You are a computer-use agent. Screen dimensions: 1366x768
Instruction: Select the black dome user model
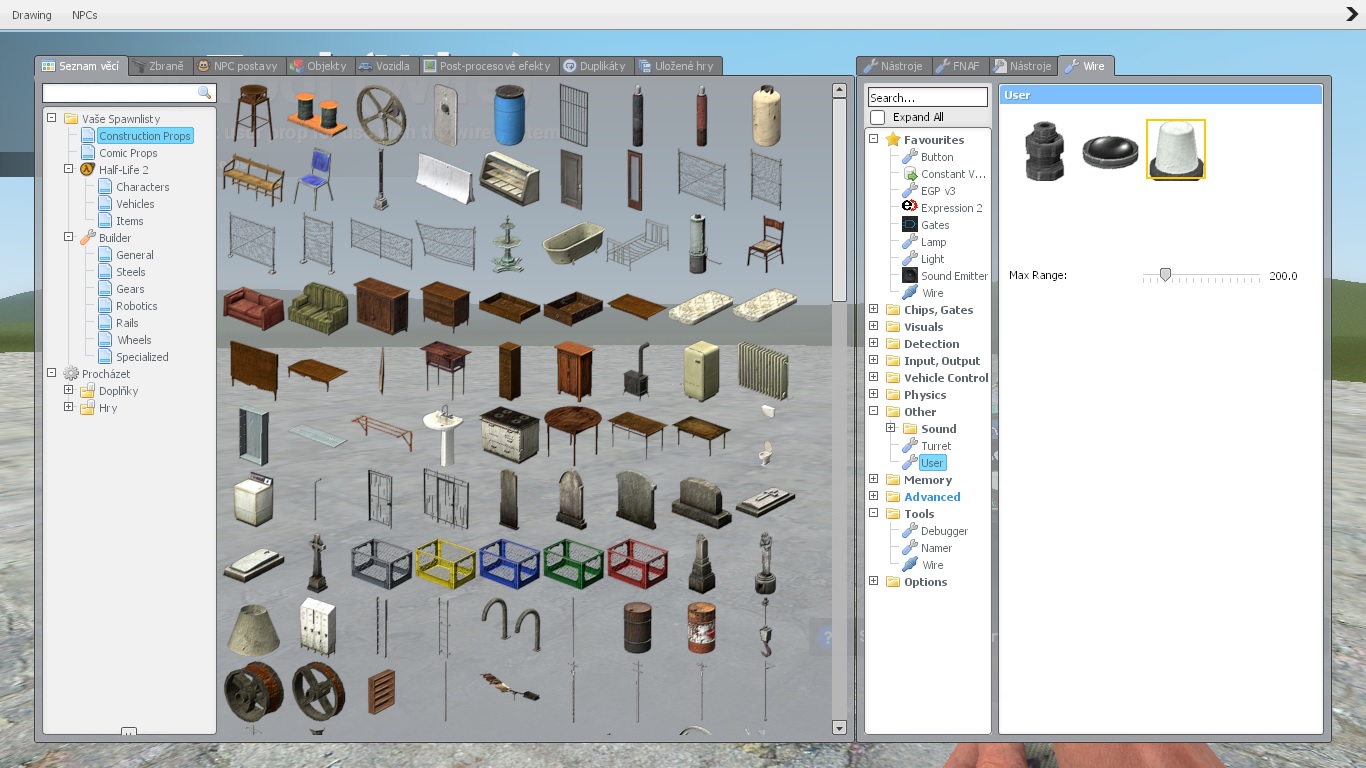[x=1110, y=151]
